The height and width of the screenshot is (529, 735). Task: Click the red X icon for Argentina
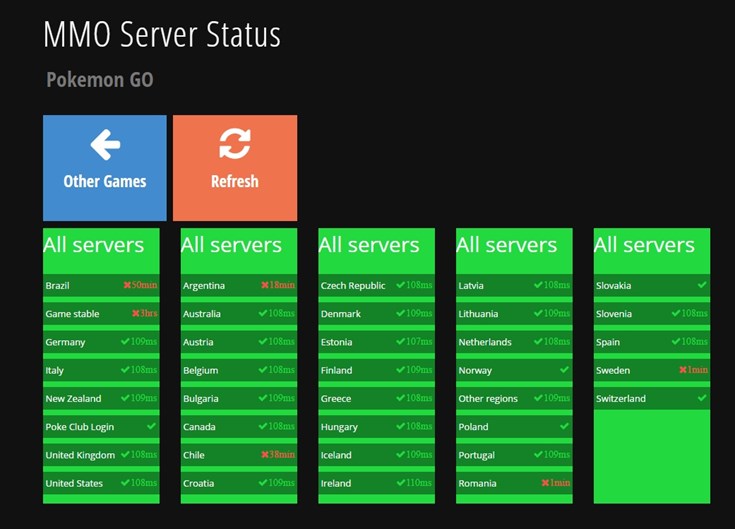click(x=265, y=285)
